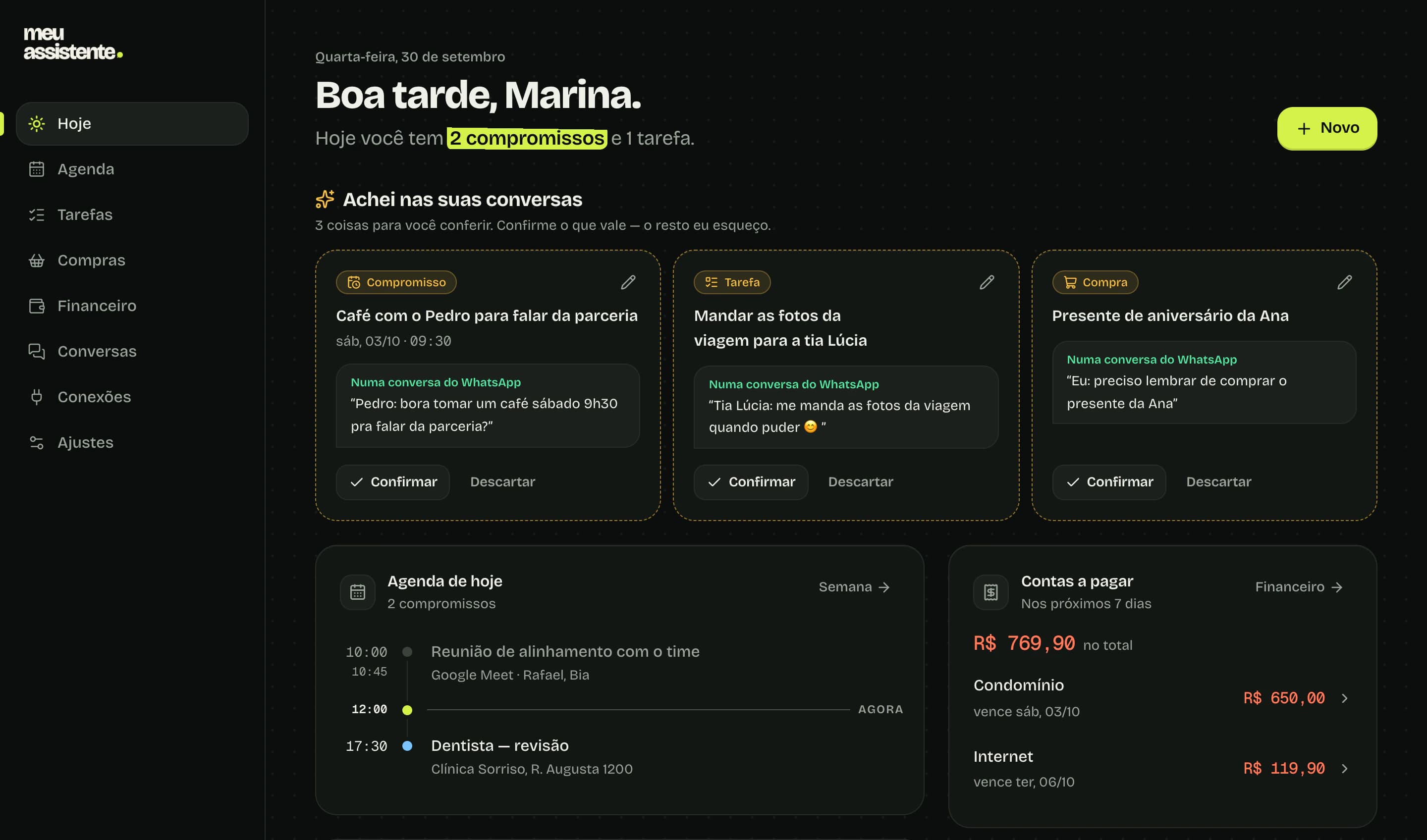Click the Tarefa tag badge

[732, 282]
